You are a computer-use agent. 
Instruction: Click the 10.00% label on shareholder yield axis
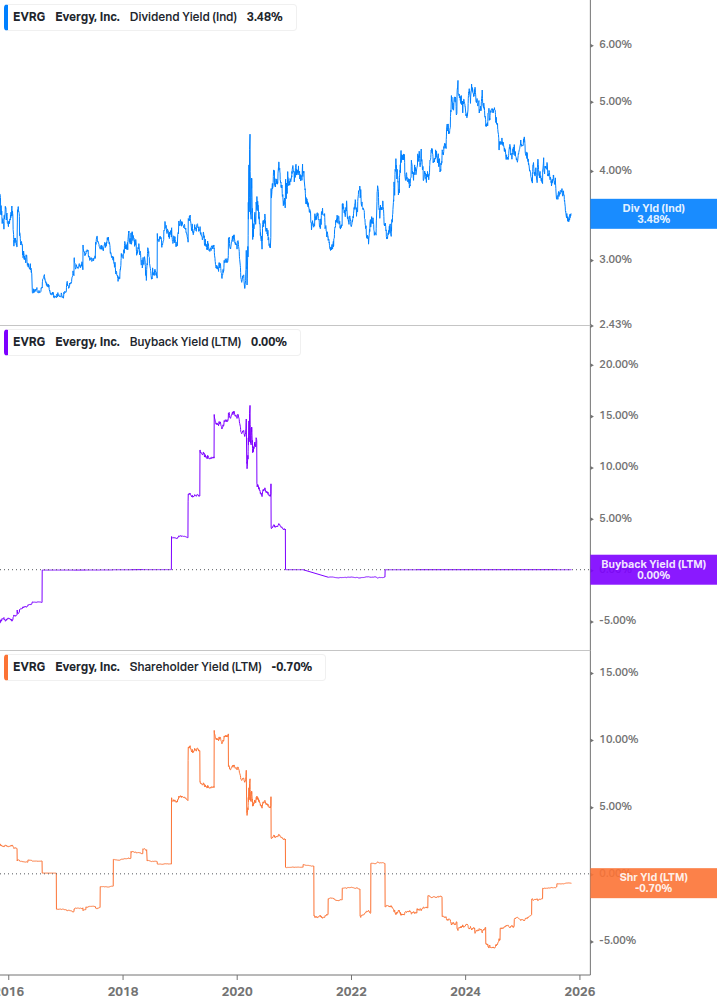coord(618,739)
